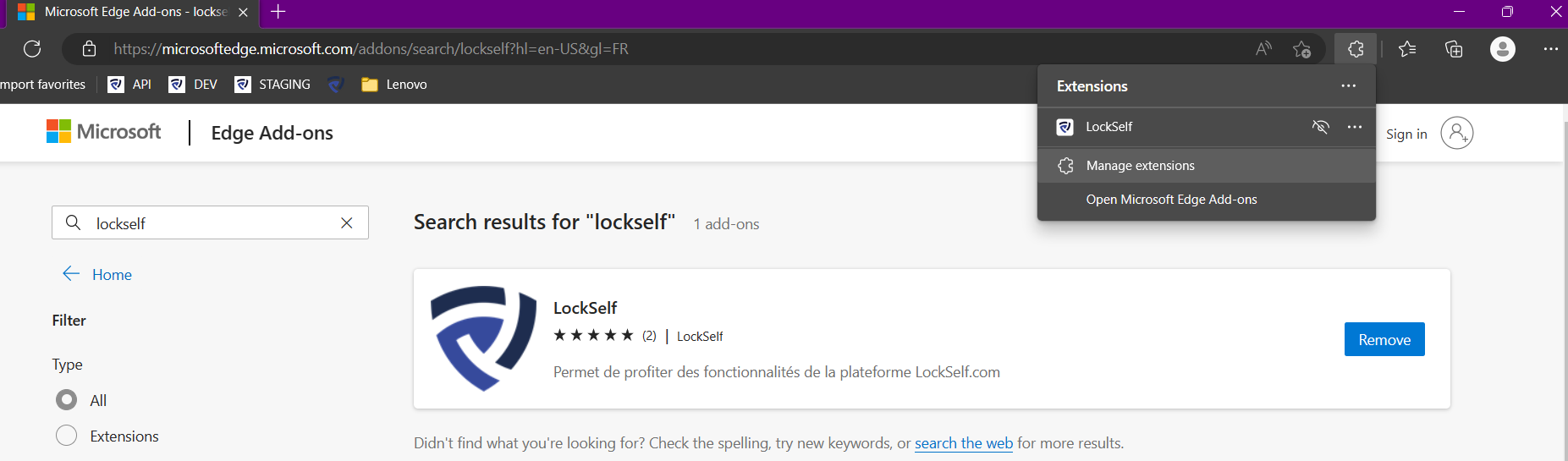Open Extensions panel more options menu
The width and height of the screenshot is (1568, 461).
point(1349,86)
